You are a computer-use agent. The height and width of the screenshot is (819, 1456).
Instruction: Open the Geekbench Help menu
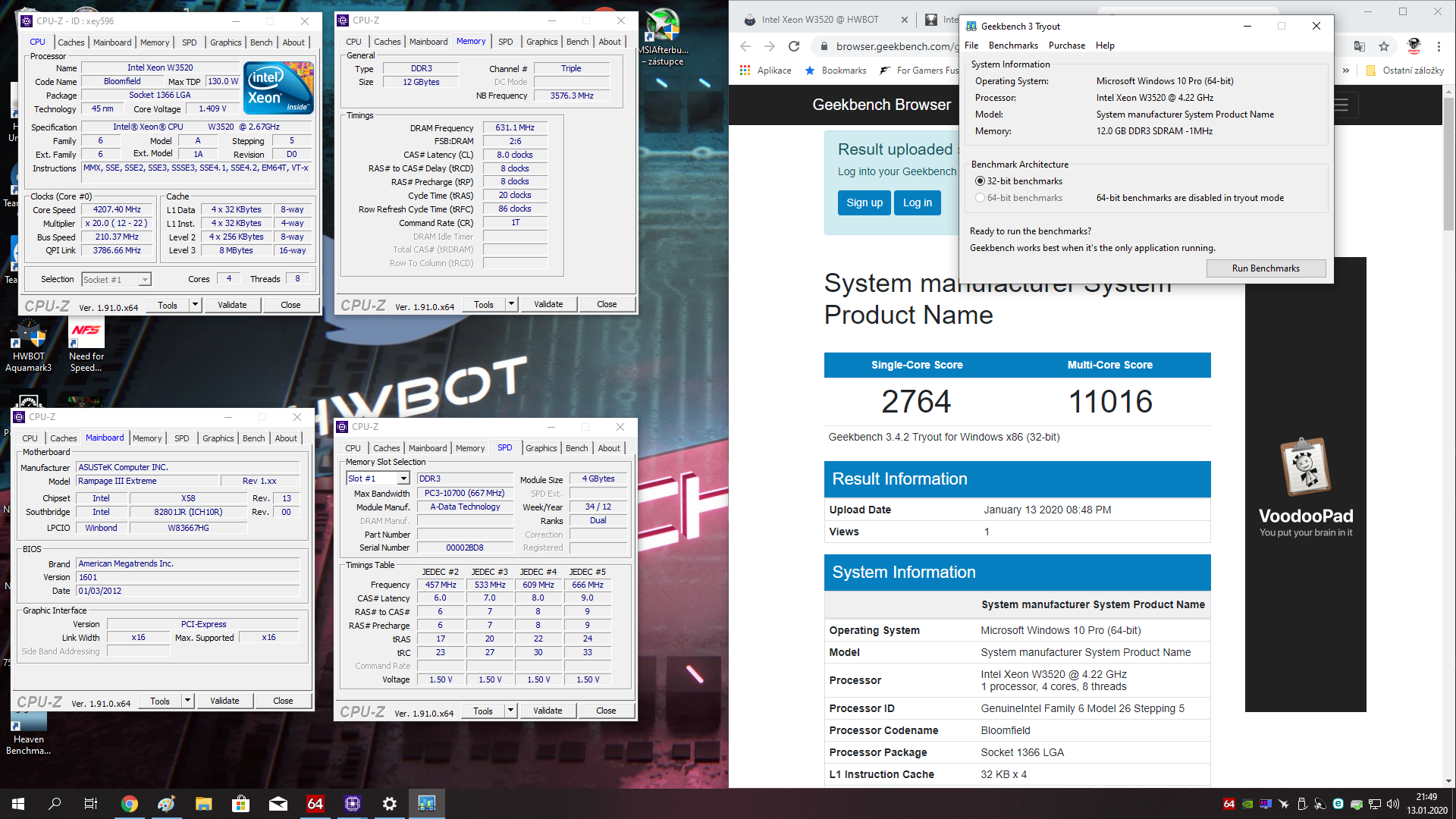(x=1105, y=45)
